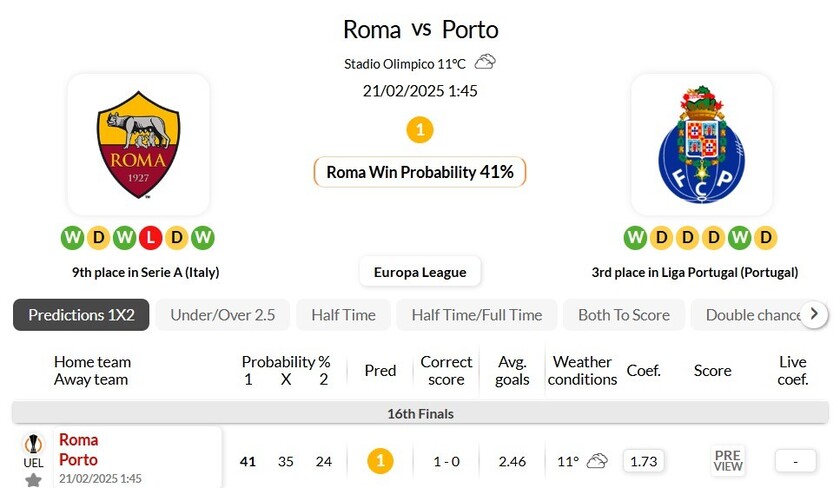840x488 pixels.
Task: Open the Half Time tab
Action: click(x=343, y=315)
